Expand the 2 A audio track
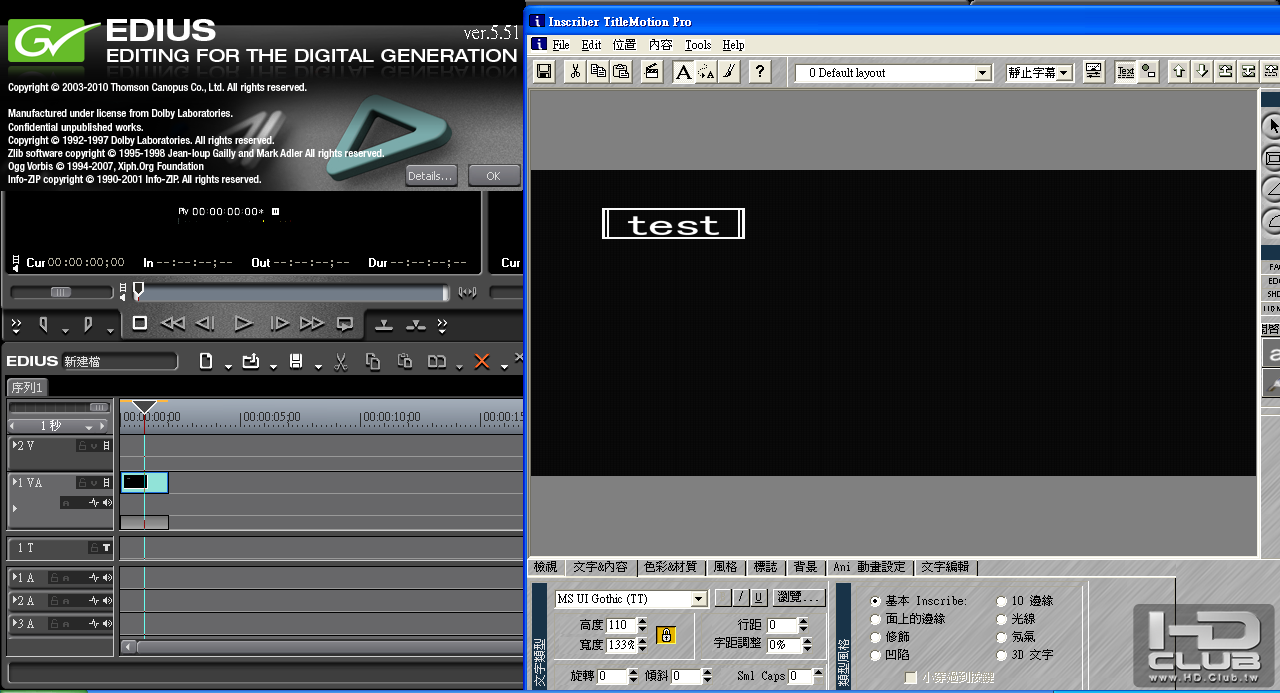The height and width of the screenshot is (693, 1280). pyautogui.click(x=14, y=600)
